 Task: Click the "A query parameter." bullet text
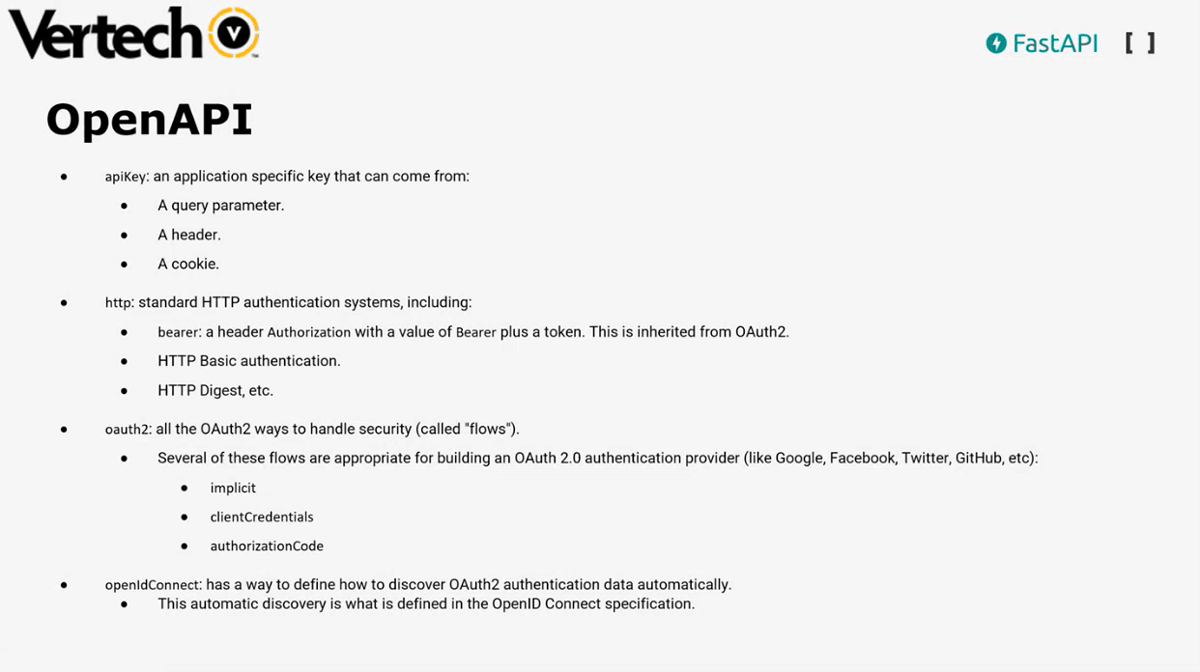[x=221, y=206]
